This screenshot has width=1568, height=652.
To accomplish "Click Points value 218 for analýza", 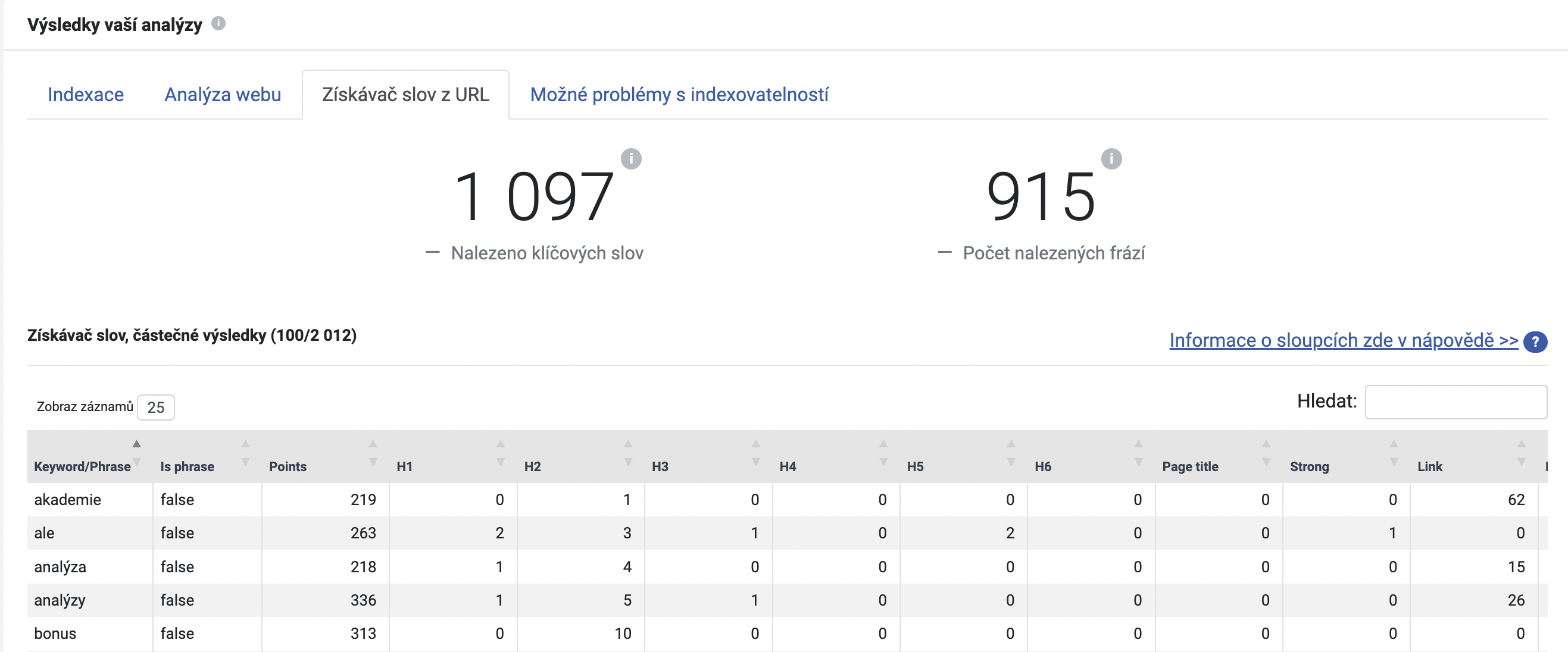I will [363, 567].
